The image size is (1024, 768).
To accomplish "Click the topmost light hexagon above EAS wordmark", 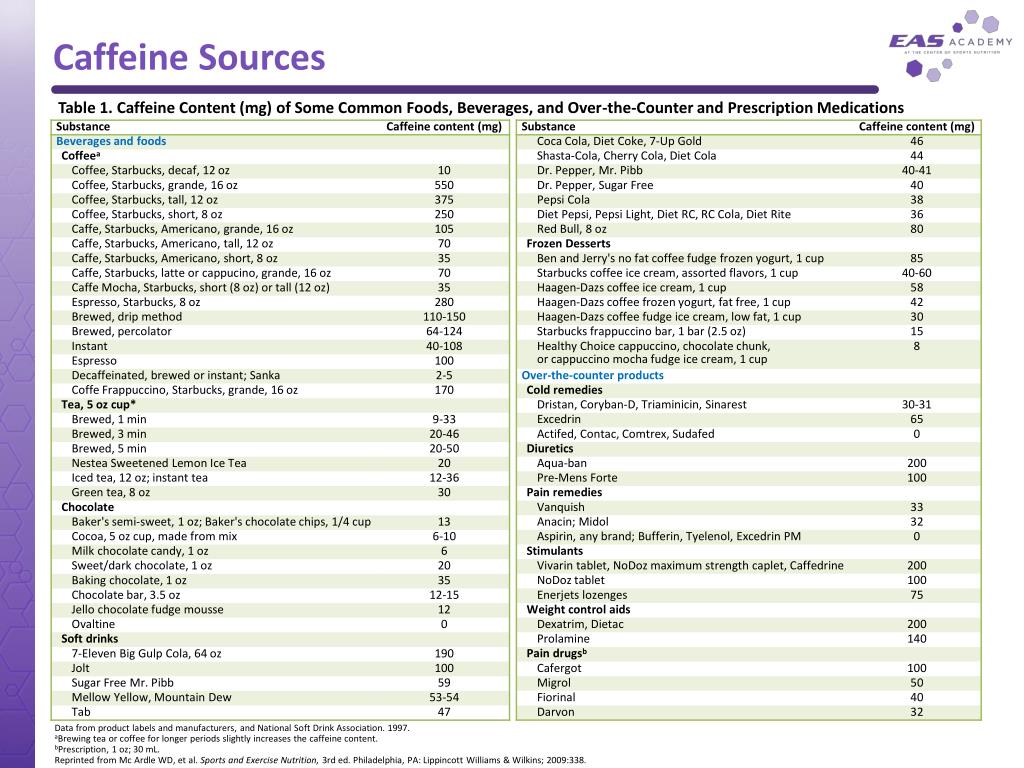I will click(x=972, y=16).
